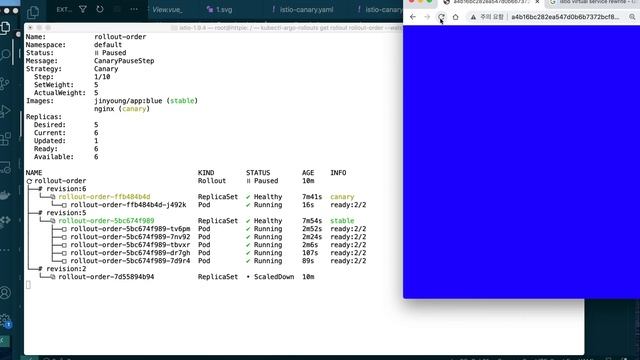
Task: Open the Extensions view icon
Action: pos(5,139)
